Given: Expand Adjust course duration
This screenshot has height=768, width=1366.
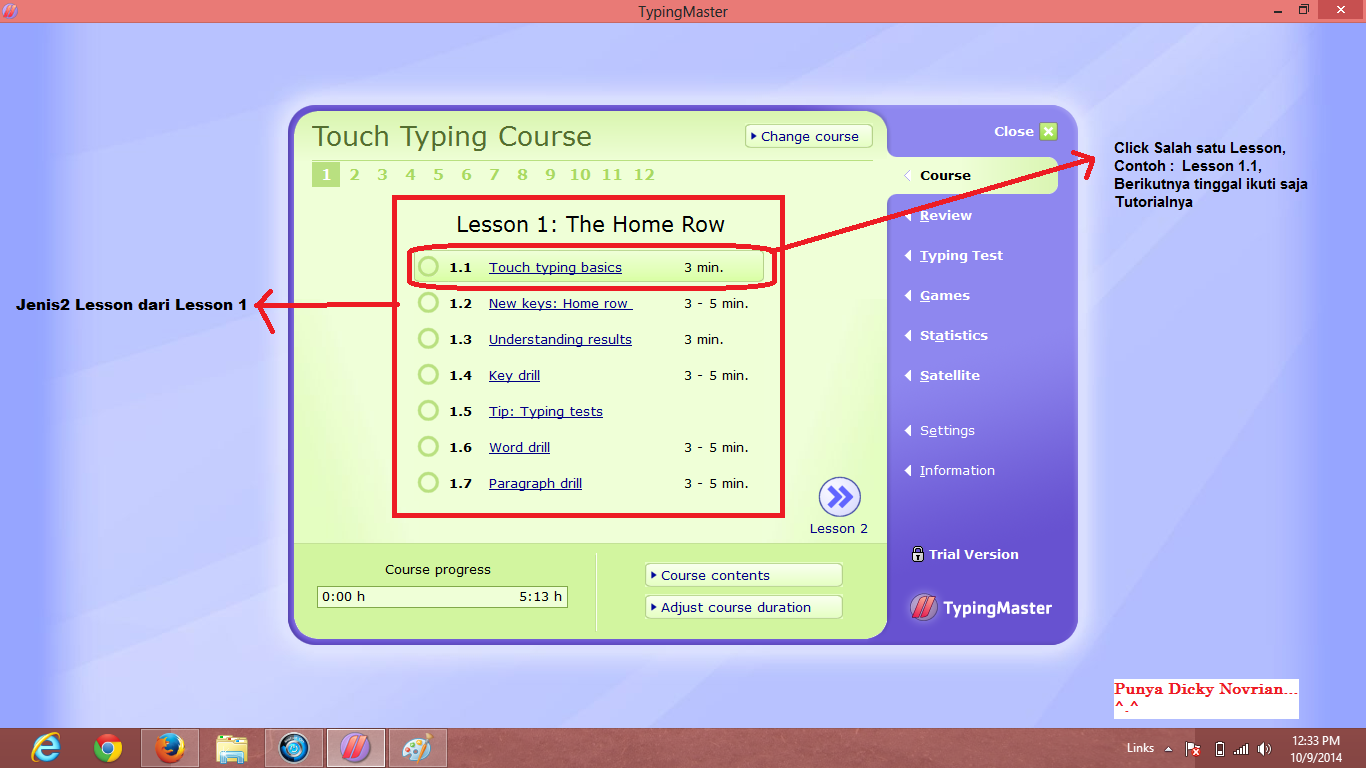Looking at the screenshot, I should click(743, 607).
